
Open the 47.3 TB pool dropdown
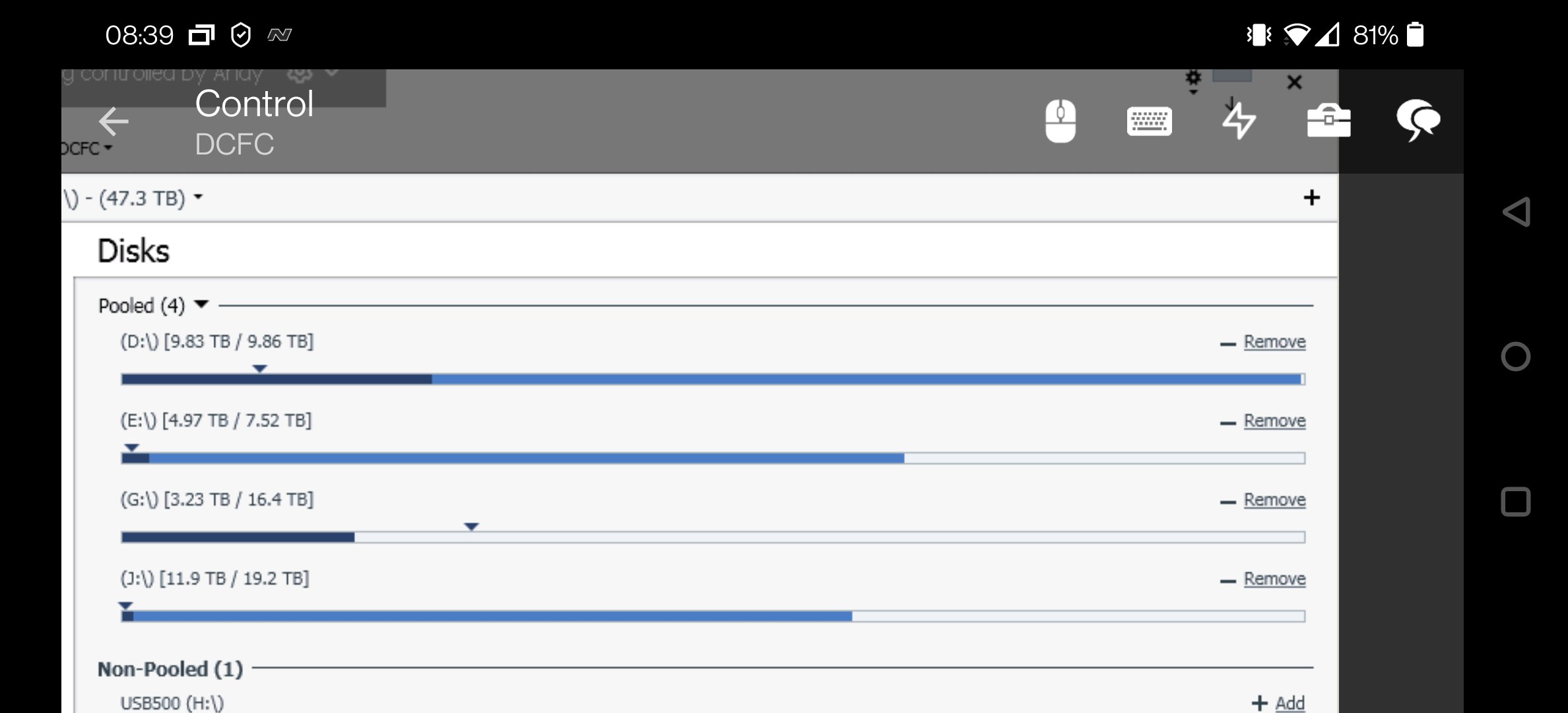(x=198, y=197)
